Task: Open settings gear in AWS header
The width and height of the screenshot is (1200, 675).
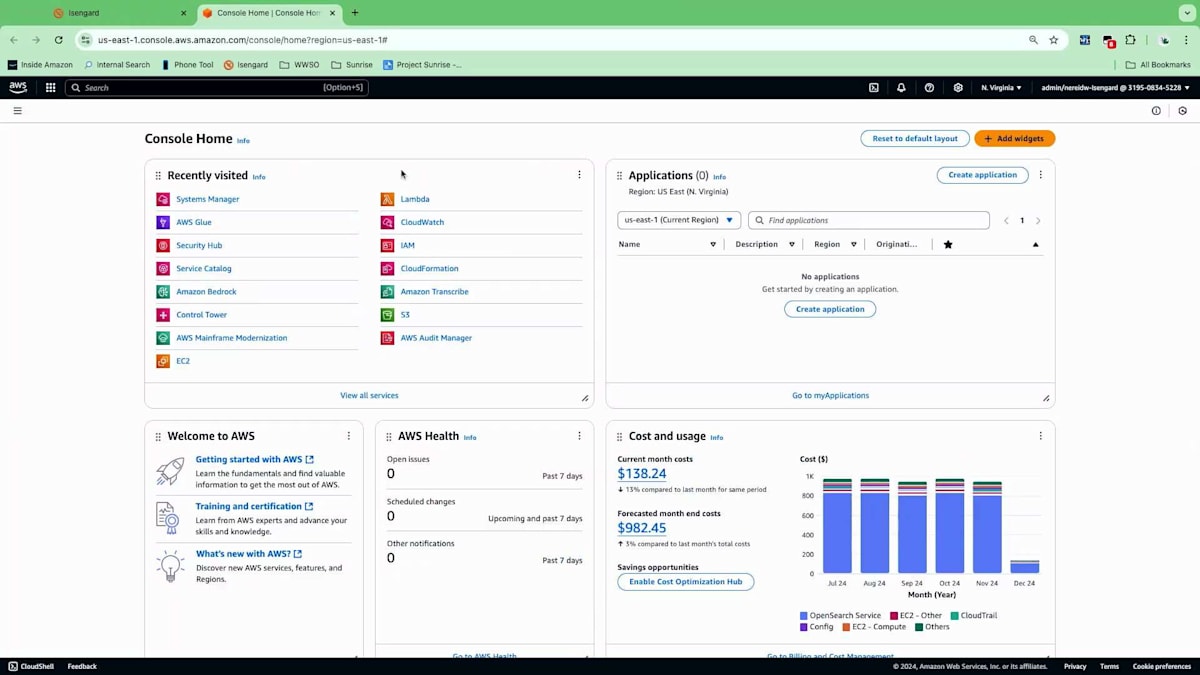Action: (958, 88)
